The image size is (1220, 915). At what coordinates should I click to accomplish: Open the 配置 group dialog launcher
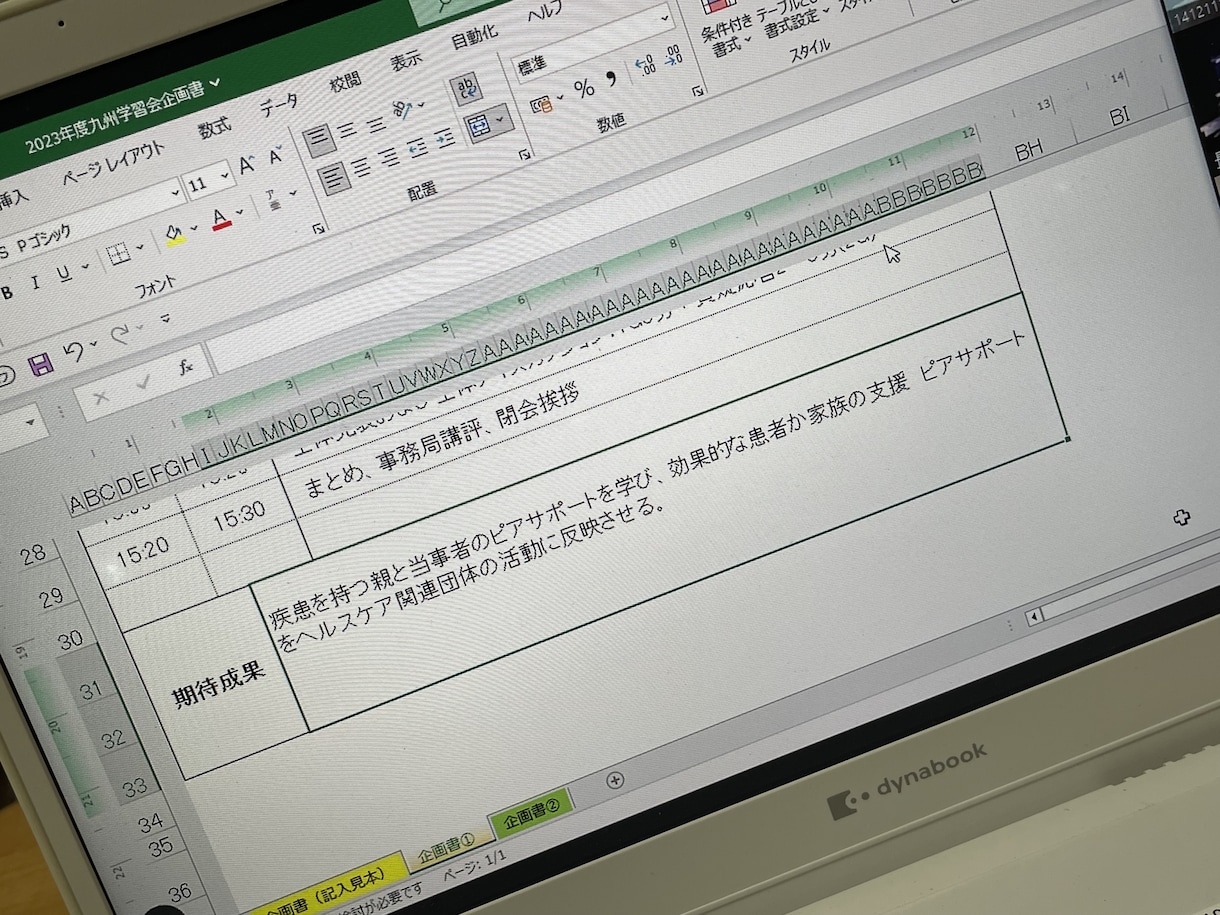523,156
